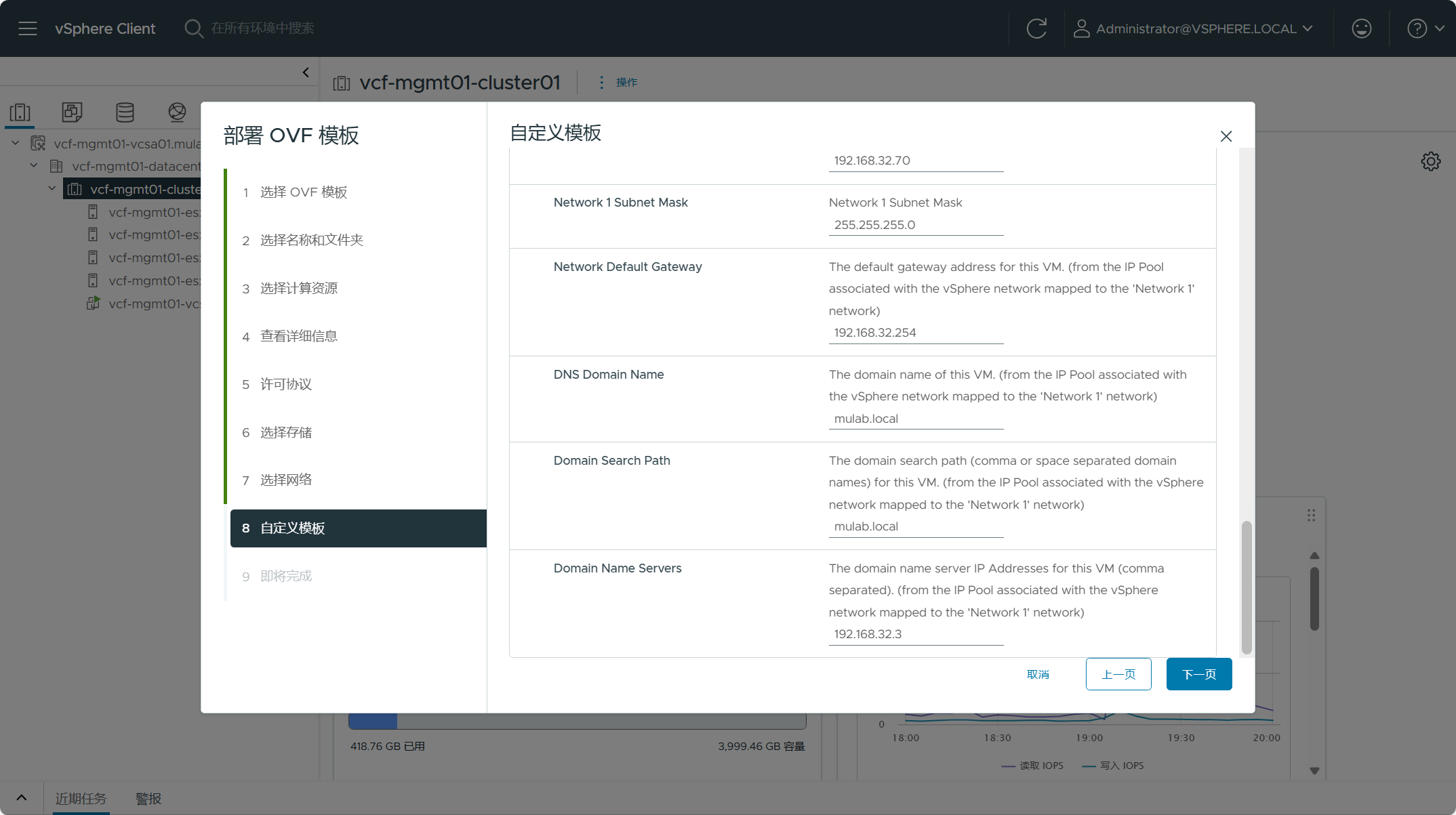Click the settings gear icon
This screenshot has width=1456, height=815.
tap(1430, 161)
